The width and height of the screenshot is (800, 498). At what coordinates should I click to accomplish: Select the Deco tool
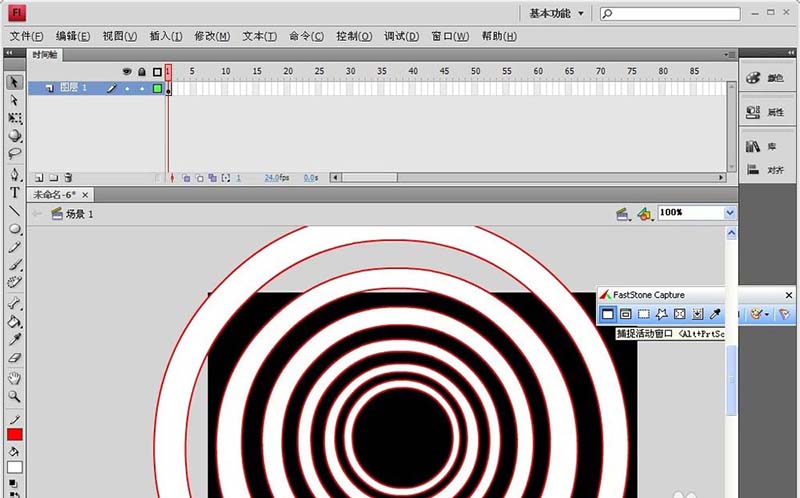(x=14, y=282)
